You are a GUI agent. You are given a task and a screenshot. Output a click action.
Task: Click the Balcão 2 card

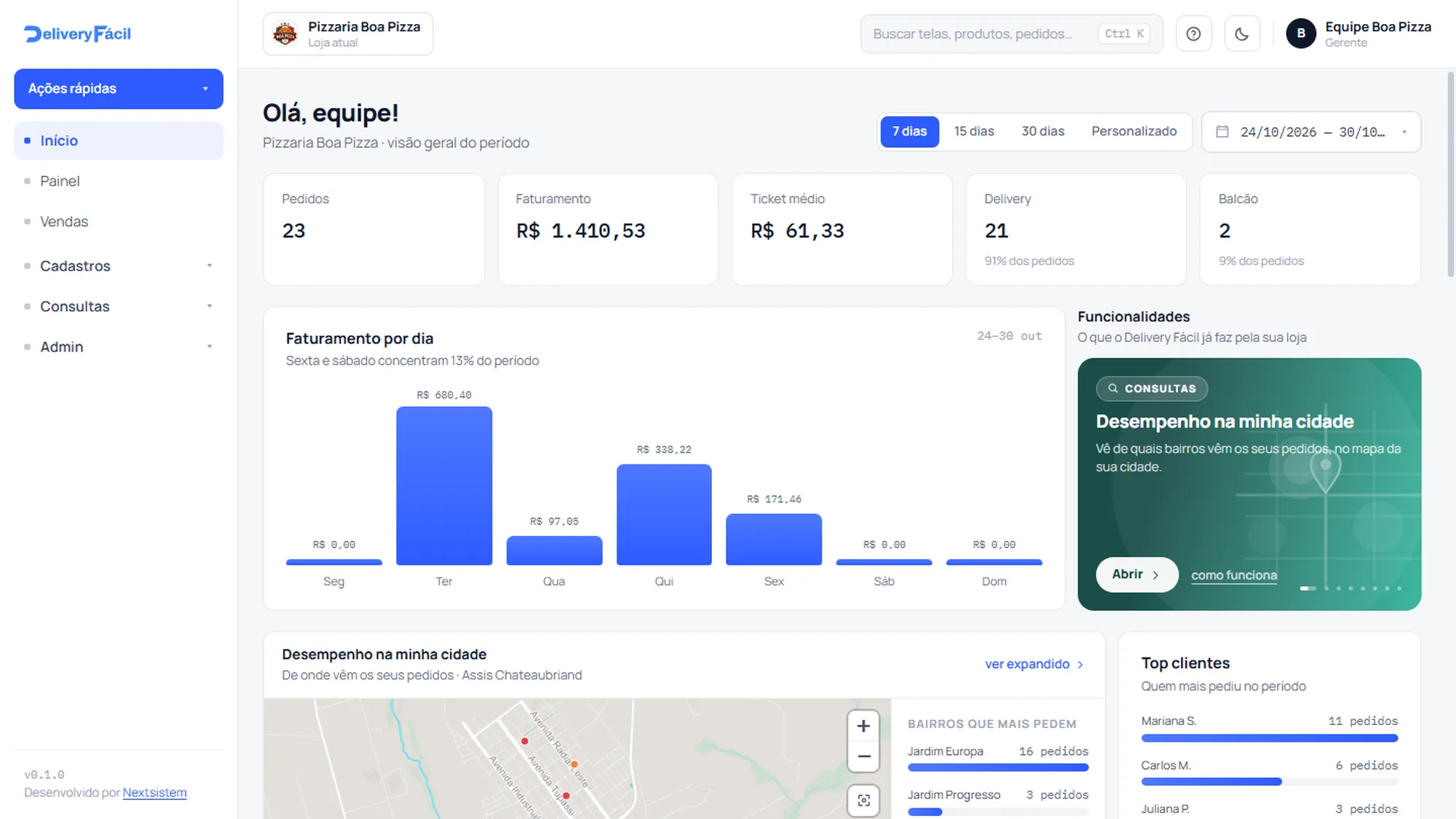[1310, 229]
